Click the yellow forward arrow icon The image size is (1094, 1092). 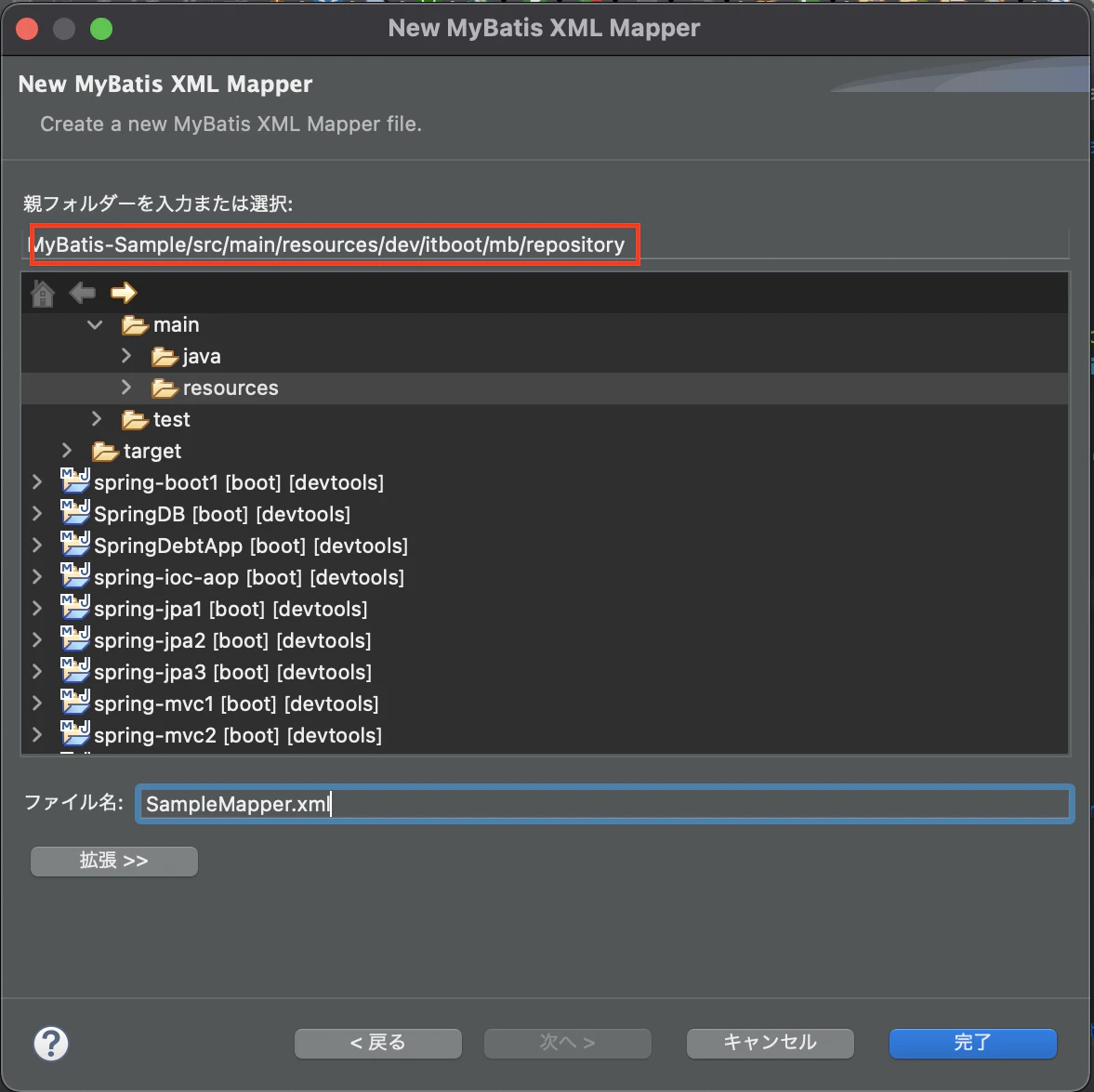click(124, 293)
